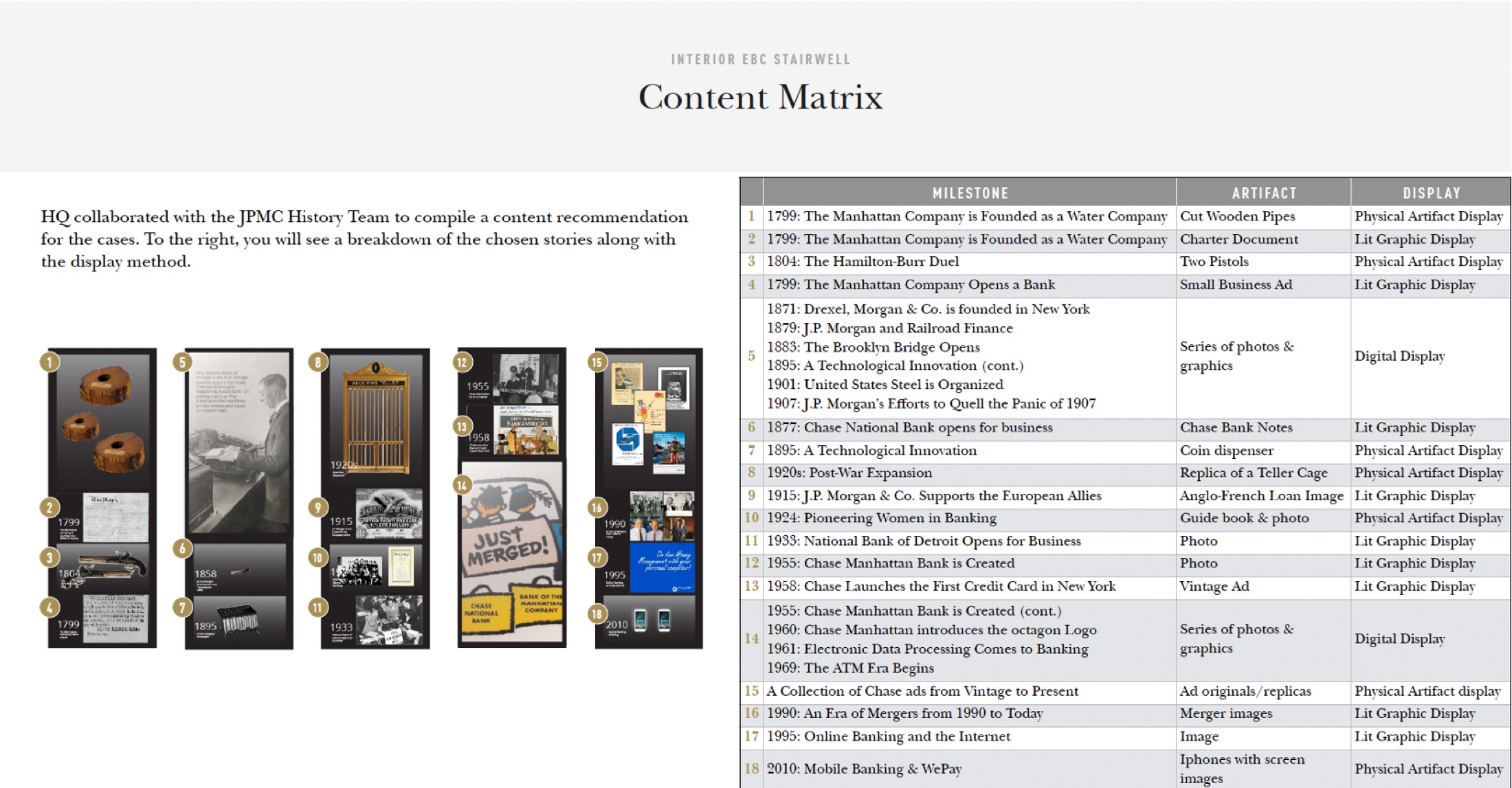Screen dimensions: 1512x788
Task: Select the two pistols image labeled 1804
Action: pyautogui.click(x=112, y=567)
